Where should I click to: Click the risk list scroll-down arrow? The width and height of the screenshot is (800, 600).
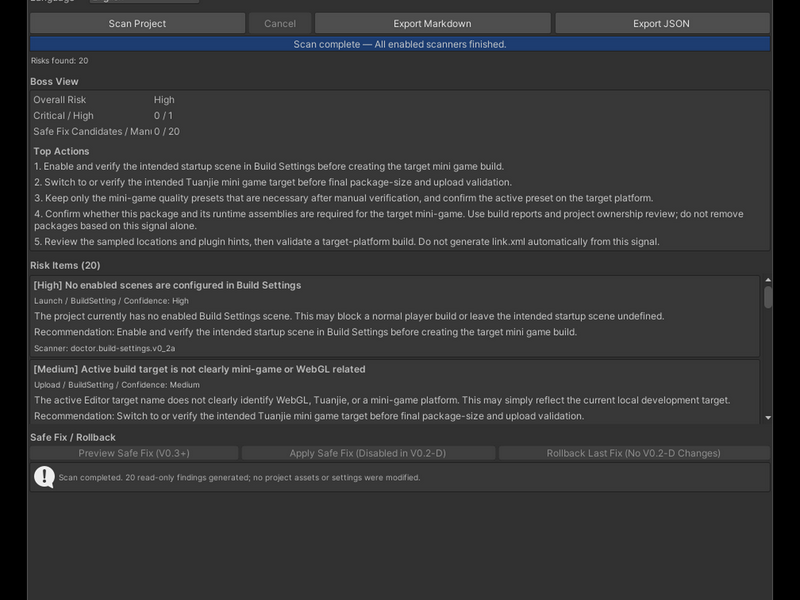[768, 418]
